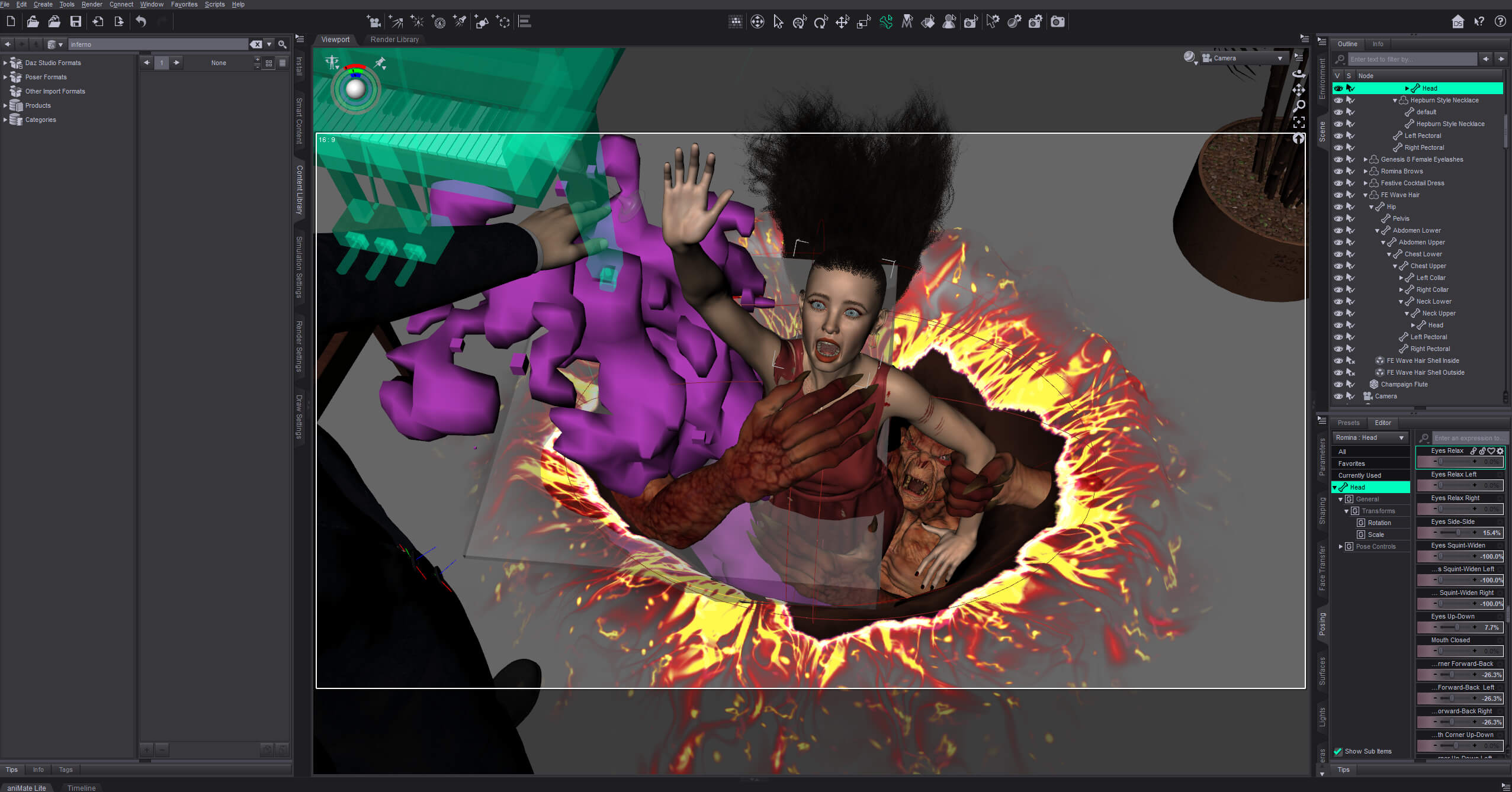Select the Translate move tool
1512x792 pixels.
(x=842, y=22)
